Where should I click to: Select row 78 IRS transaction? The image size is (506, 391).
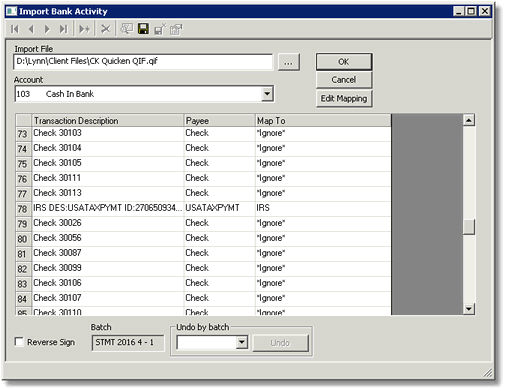(203, 208)
